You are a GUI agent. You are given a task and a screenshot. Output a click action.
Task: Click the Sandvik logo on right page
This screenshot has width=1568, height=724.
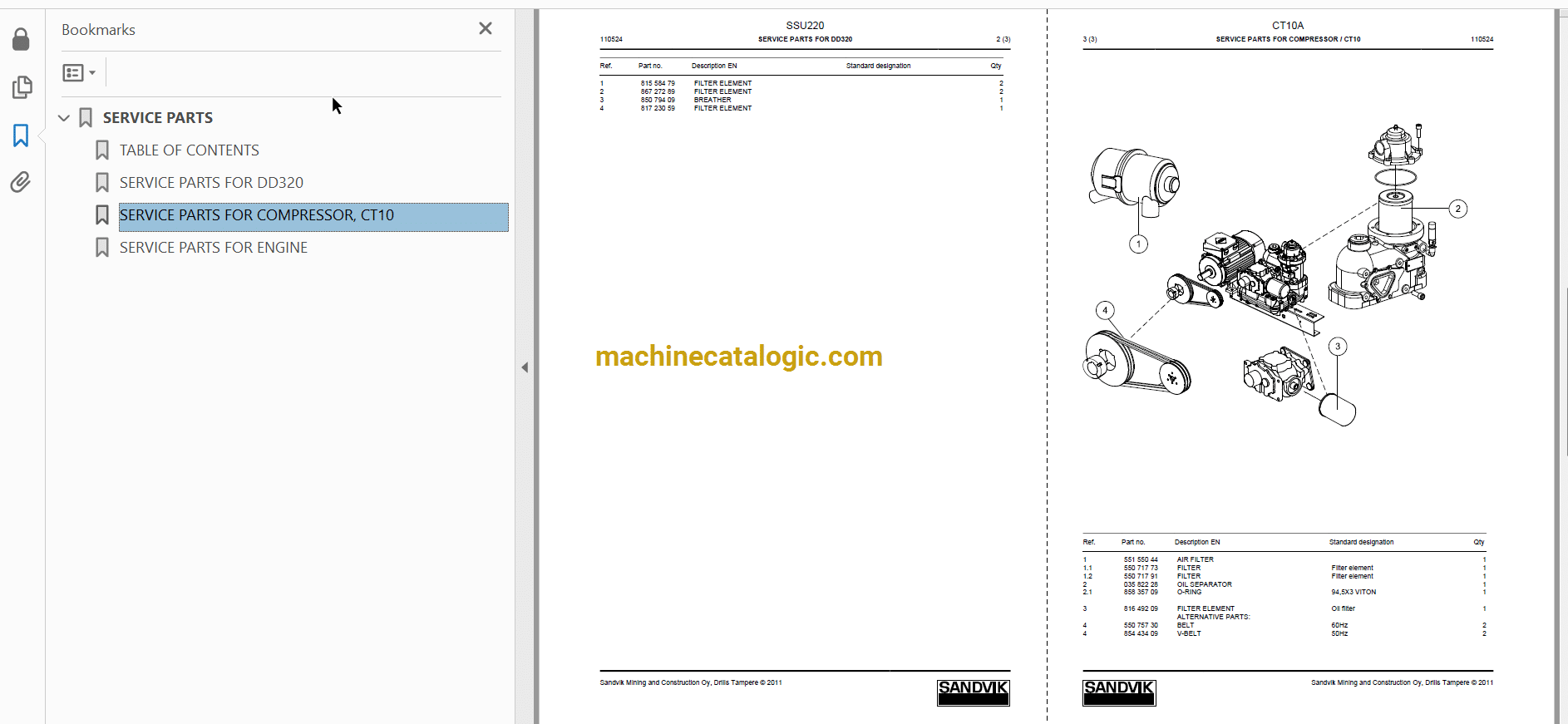click(1119, 692)
